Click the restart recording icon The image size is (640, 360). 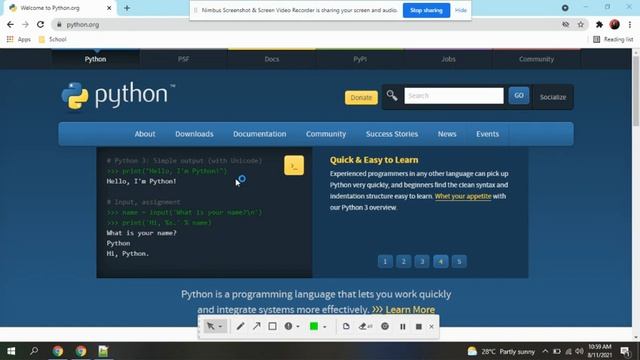click(x=384, y=326)
